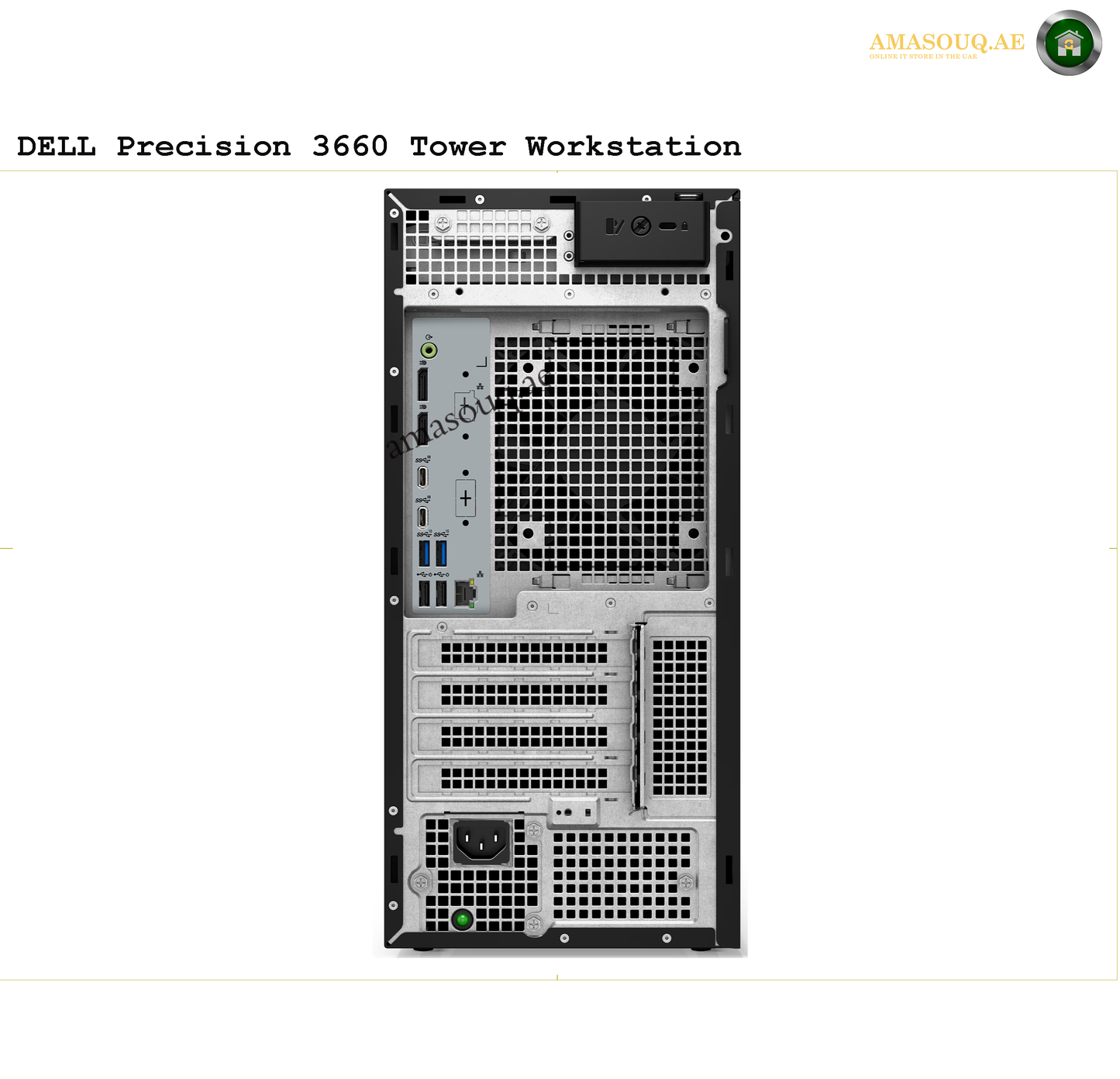This screenshot has width=1120, height=1079.
Task: Select the DELL Precision 3660 title text
Action: (x=377, y=146)
